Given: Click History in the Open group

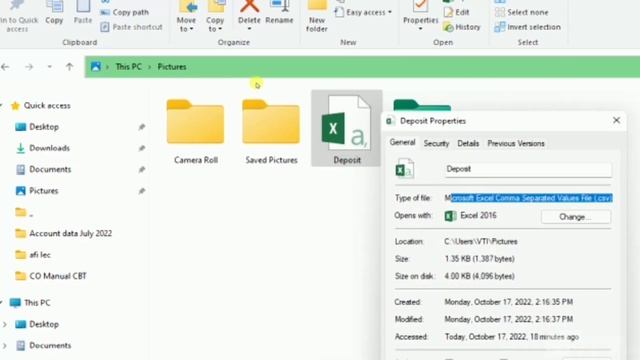Looking at the screenshot, I should point(462,27).
